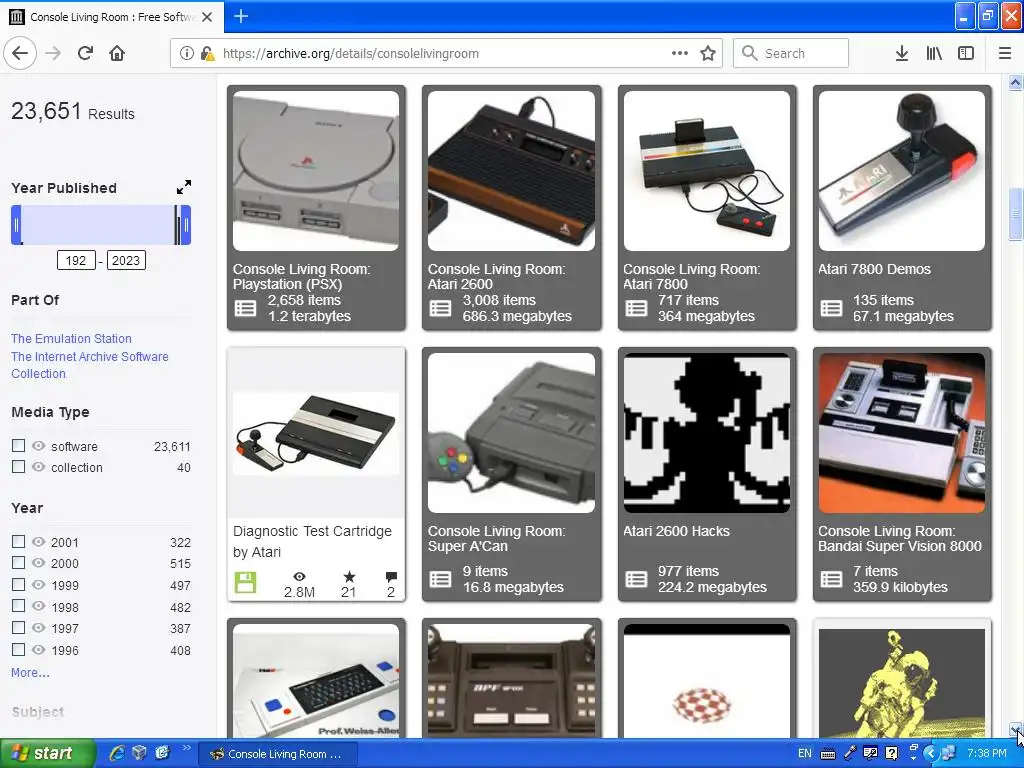Click the forward navigation arrow
The height and width of the screenshot is (768, 1024).
[x=53, y=54]
